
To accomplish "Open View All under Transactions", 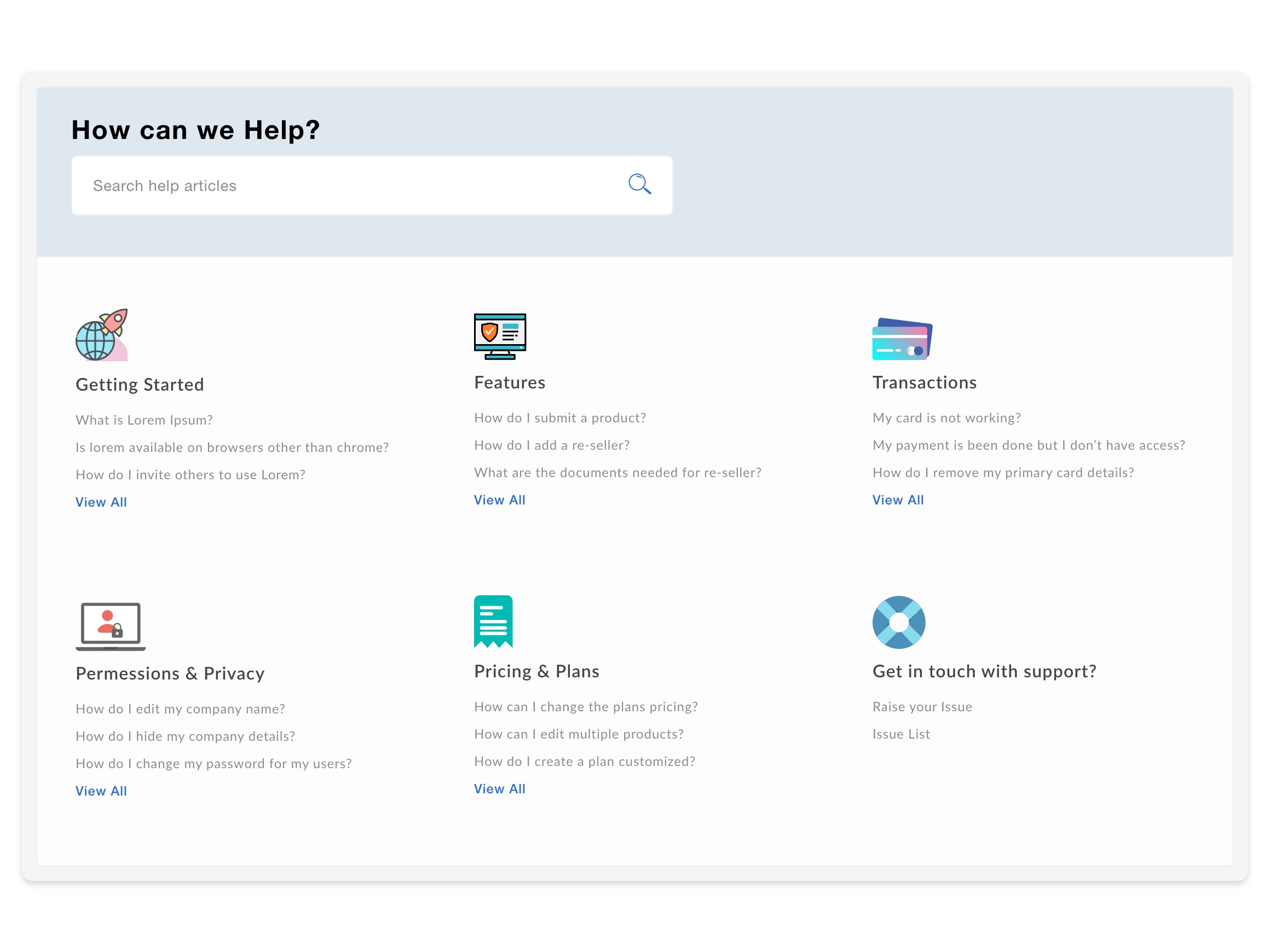I will tap(897, 500).
